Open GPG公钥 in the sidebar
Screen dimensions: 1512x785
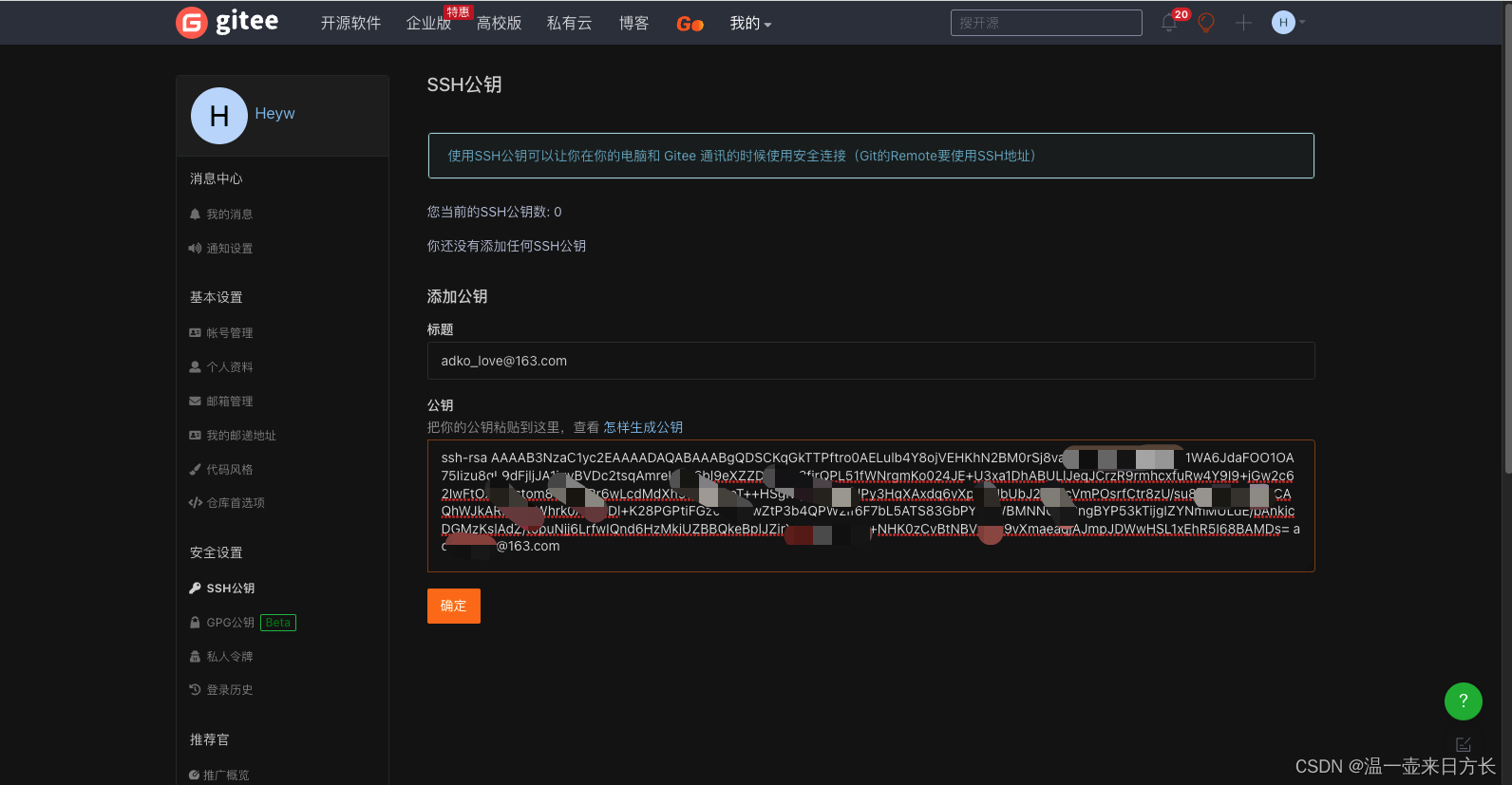point(230,623)
